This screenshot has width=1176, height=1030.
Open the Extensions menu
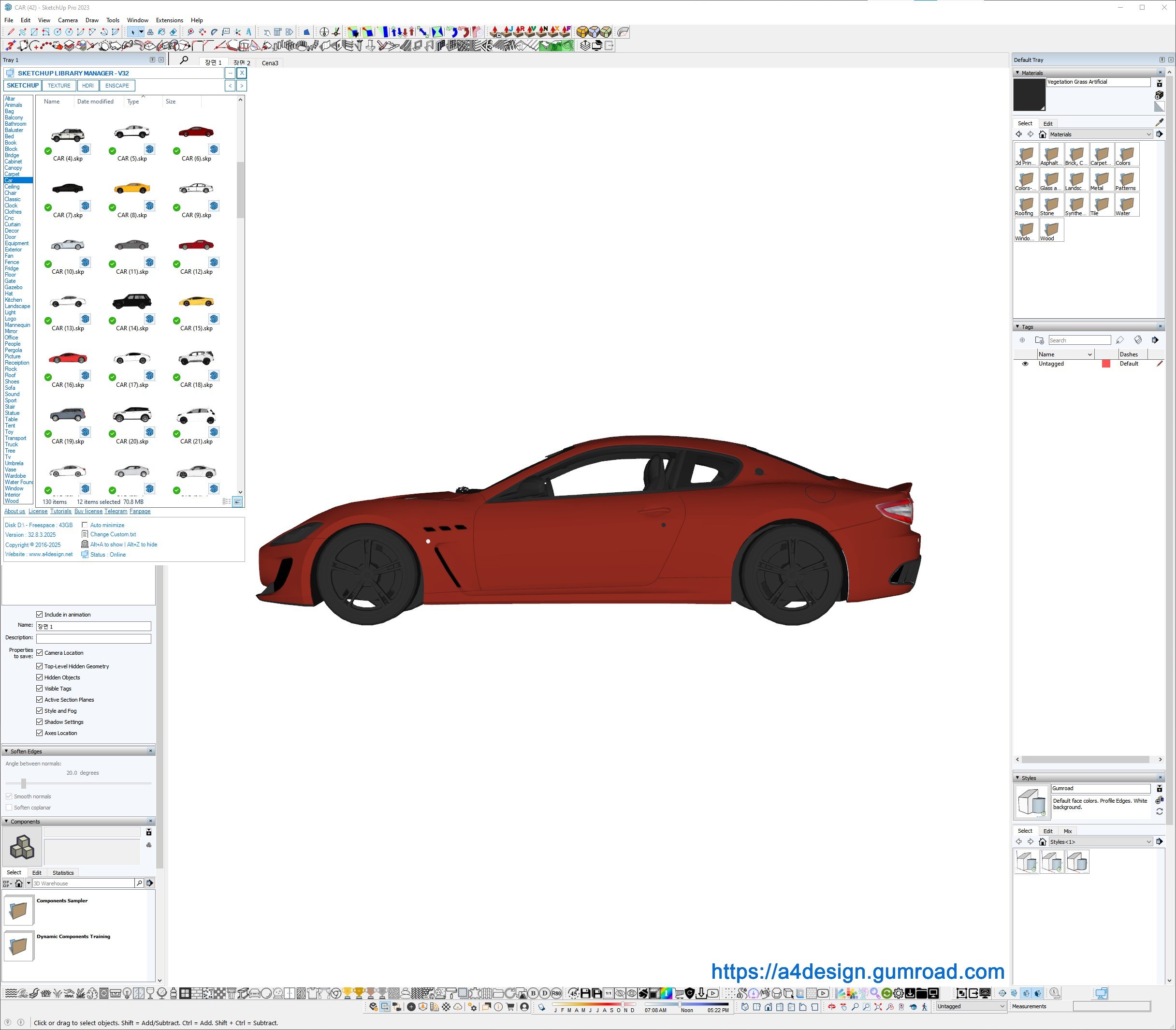click(170, 20)
